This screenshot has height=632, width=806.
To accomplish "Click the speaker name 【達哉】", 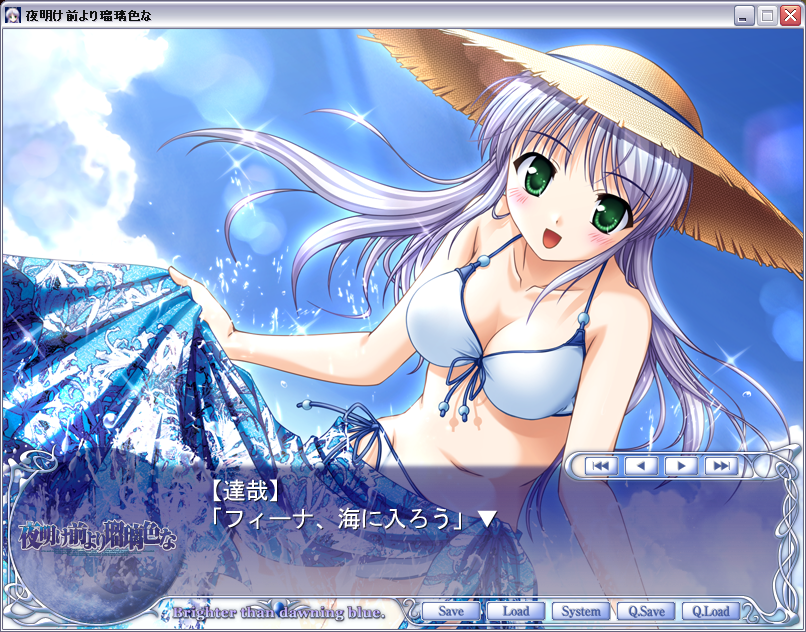I will click(245, 492).
